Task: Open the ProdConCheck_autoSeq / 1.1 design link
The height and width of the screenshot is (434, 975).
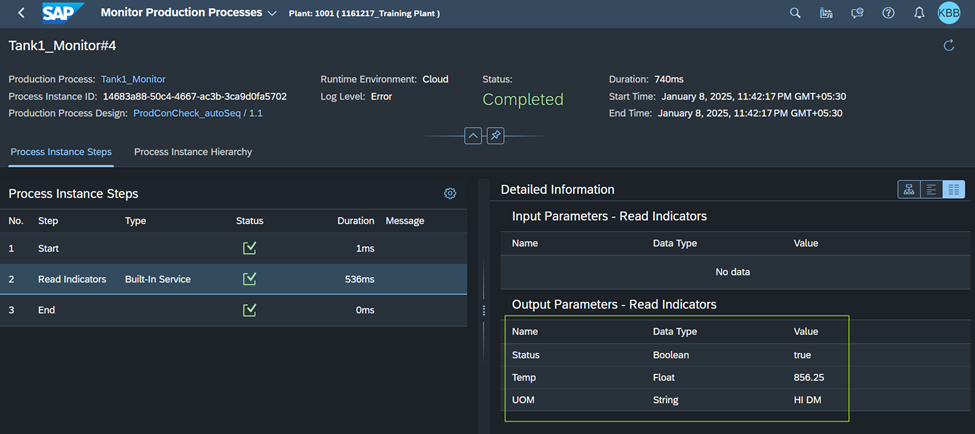Action: (196, 113)
